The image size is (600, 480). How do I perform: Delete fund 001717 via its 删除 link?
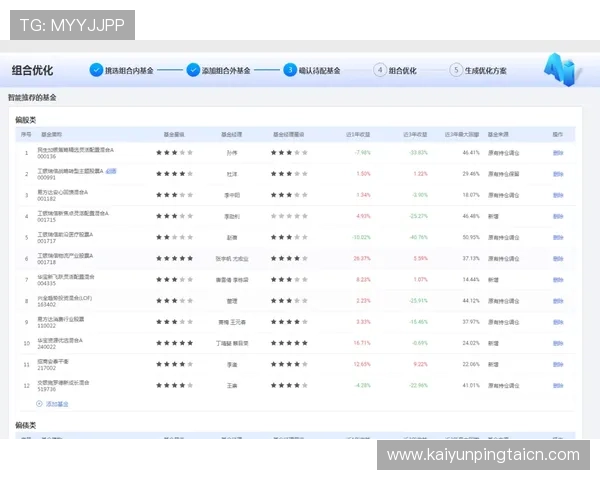(x=558, y=237)
